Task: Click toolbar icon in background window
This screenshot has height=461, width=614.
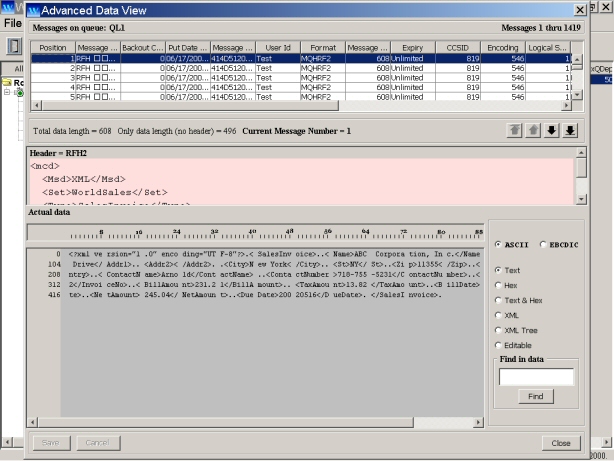Action: (13, 46)
